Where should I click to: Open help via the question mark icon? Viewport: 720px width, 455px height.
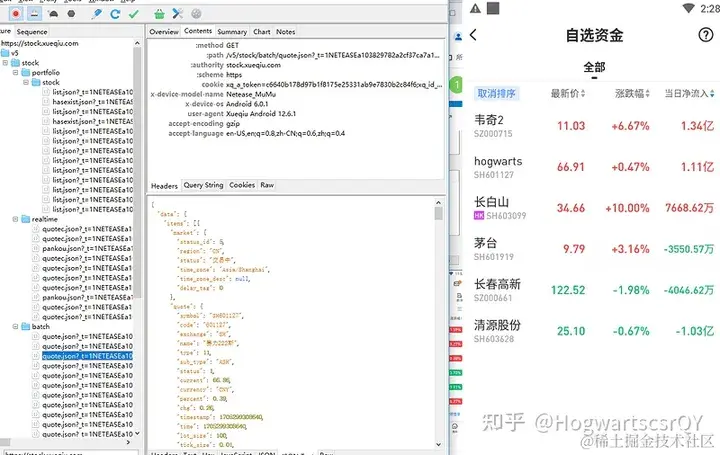(x=705, y=35)
